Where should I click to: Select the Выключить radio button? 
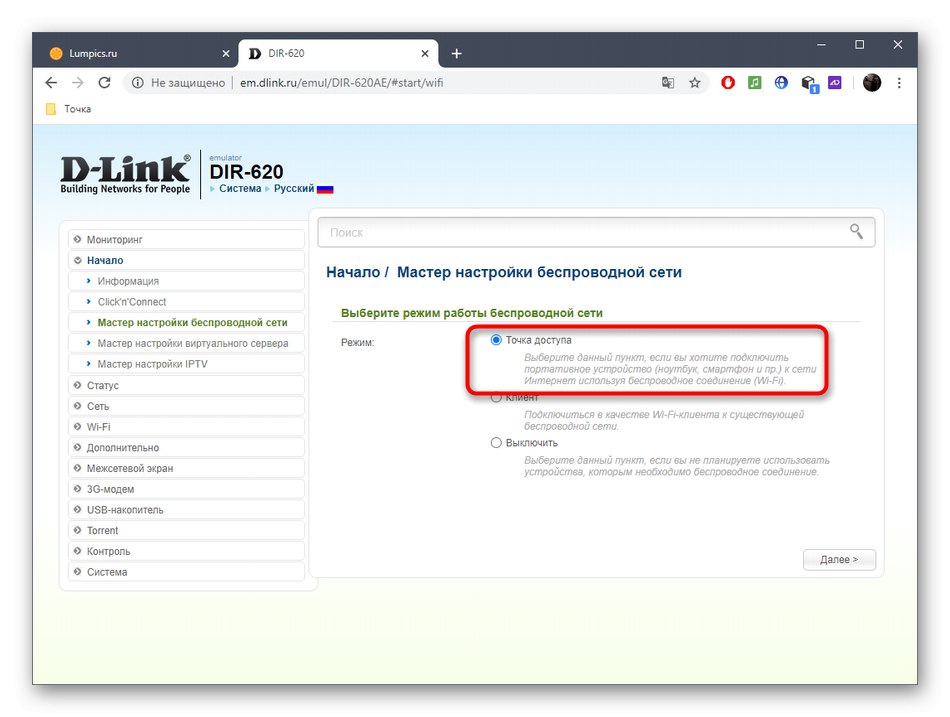(x=496, y=442)
